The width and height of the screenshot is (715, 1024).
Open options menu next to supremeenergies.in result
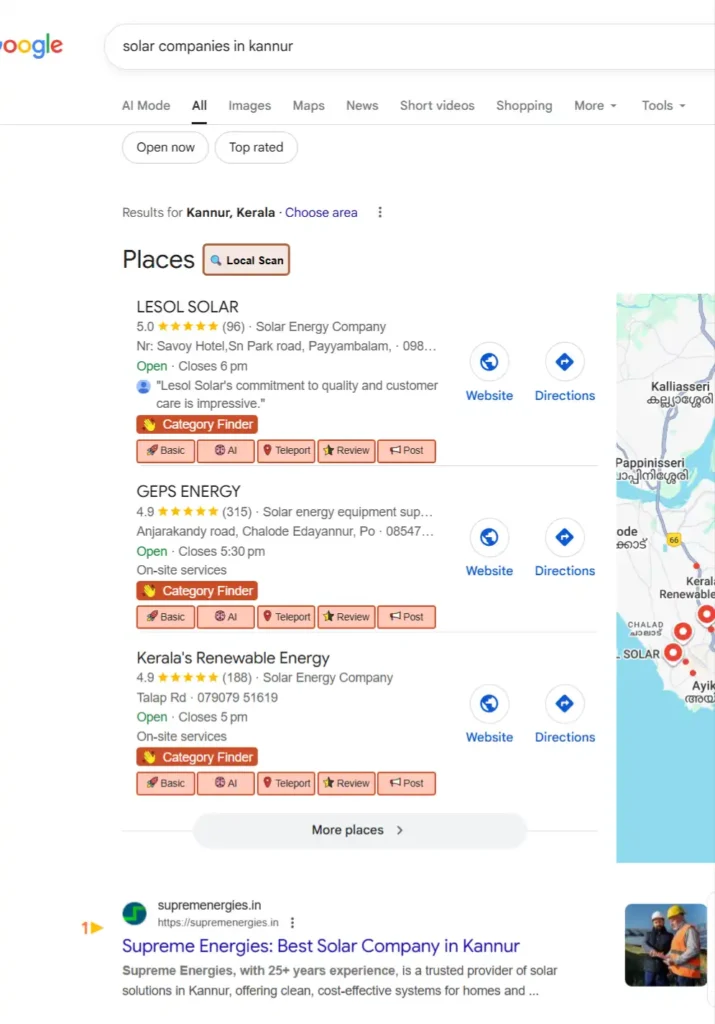pos(292,921)
